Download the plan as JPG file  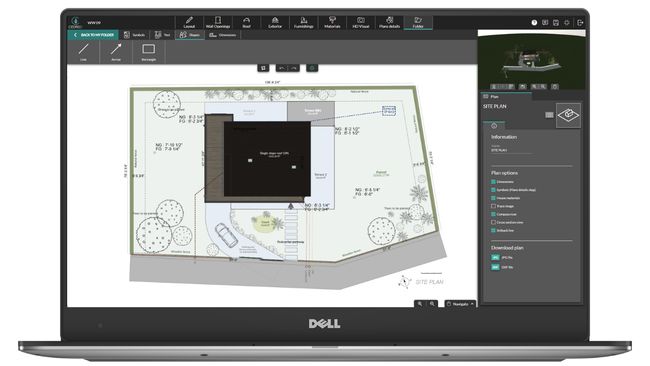click(x=495, y=257)
